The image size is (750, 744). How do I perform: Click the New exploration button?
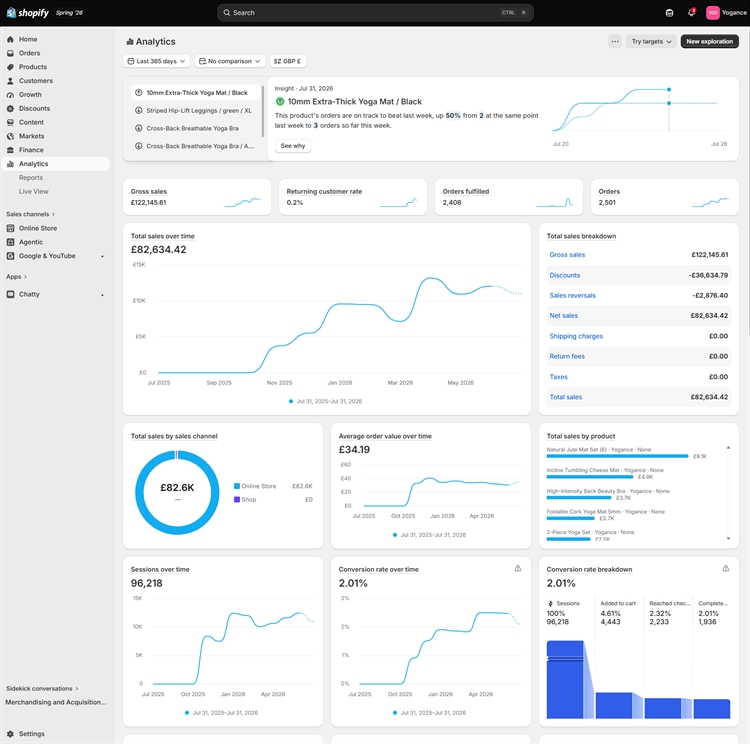point(709,42)
